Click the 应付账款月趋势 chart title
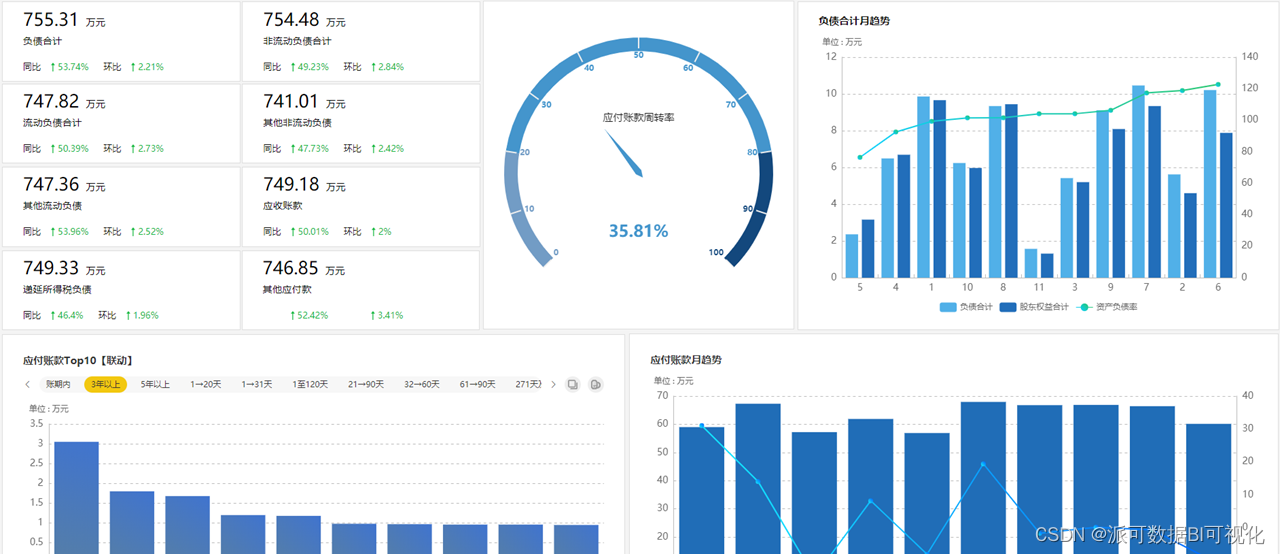Image resolution: width=1280 pixels, height=554 pixels. [x=686, y=359]
